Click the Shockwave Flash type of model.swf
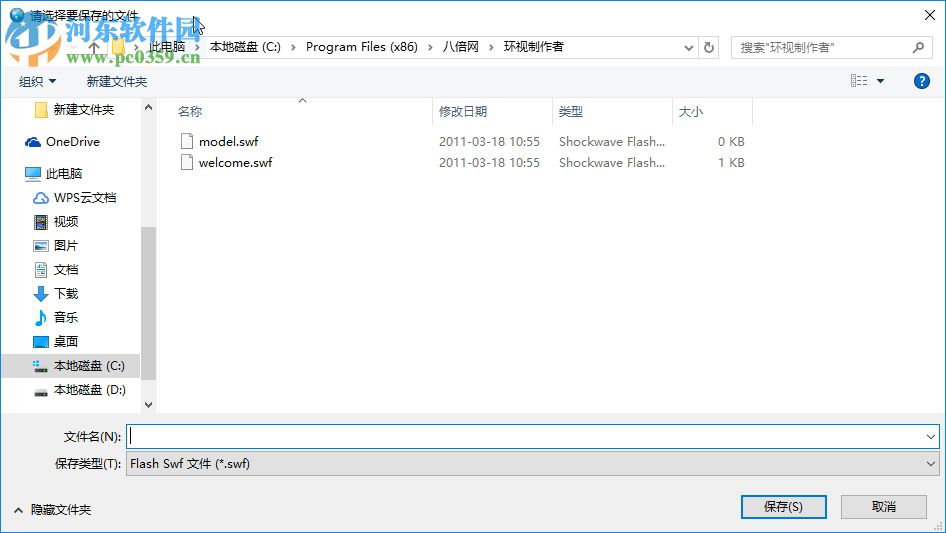 (x=612, y=142)
